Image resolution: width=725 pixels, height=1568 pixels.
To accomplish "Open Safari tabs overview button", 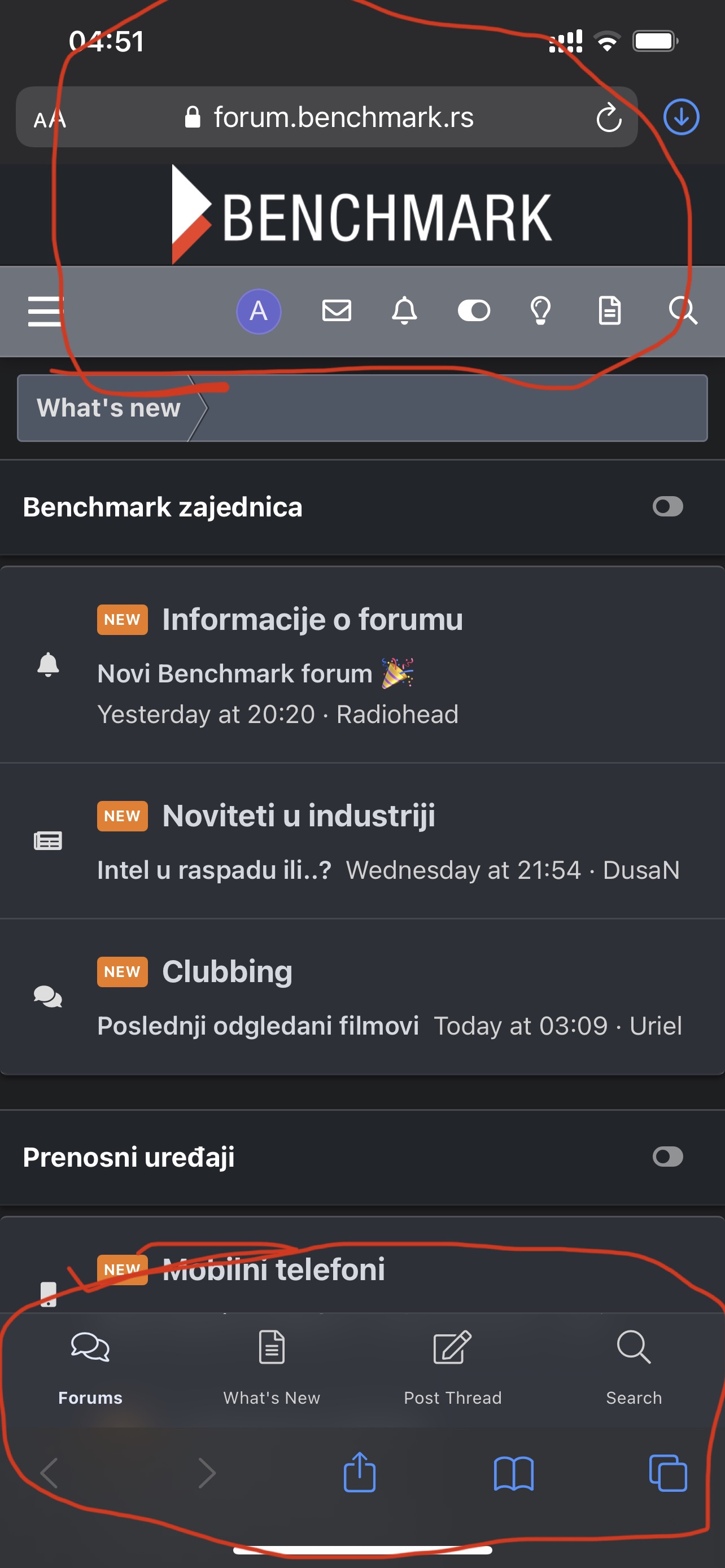I will pyautogui.click(x=668, y=1473).
